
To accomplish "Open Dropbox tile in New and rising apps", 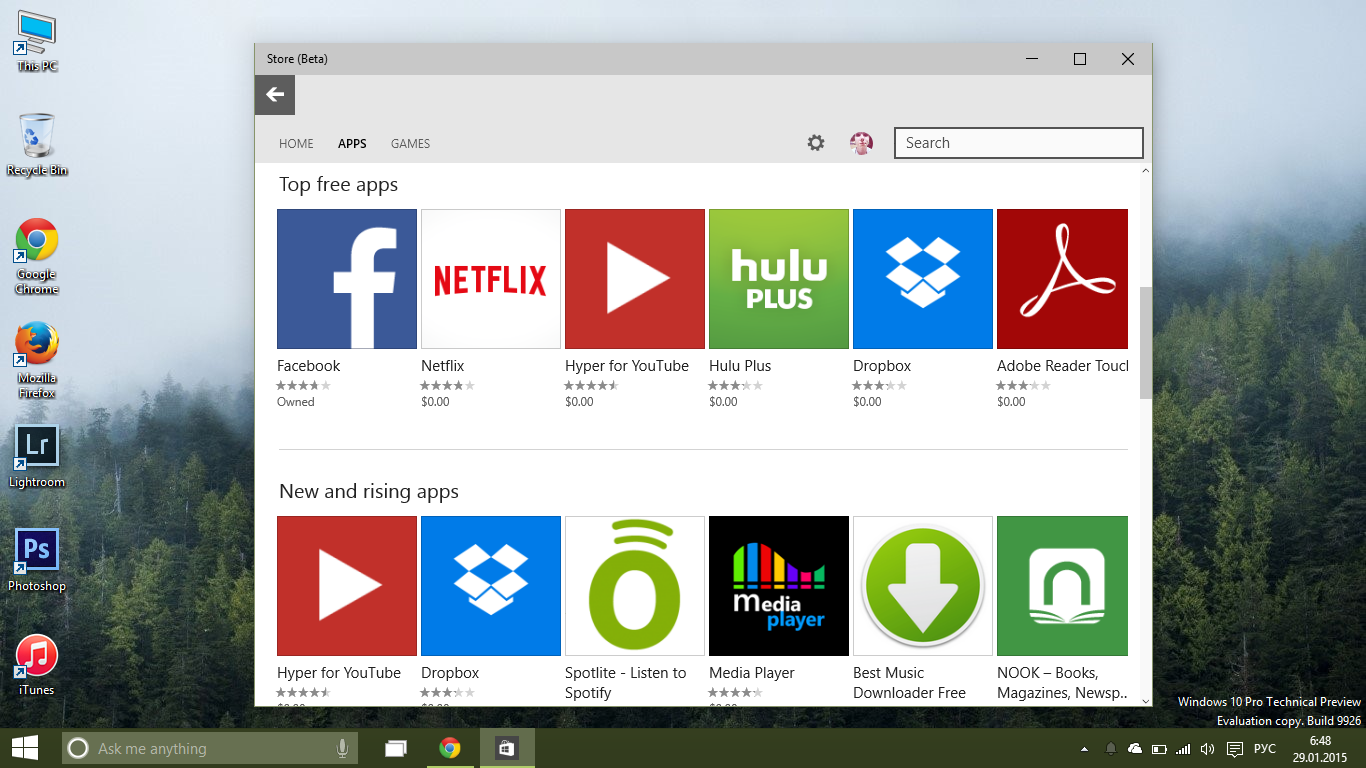I will (x=491, y=586).
